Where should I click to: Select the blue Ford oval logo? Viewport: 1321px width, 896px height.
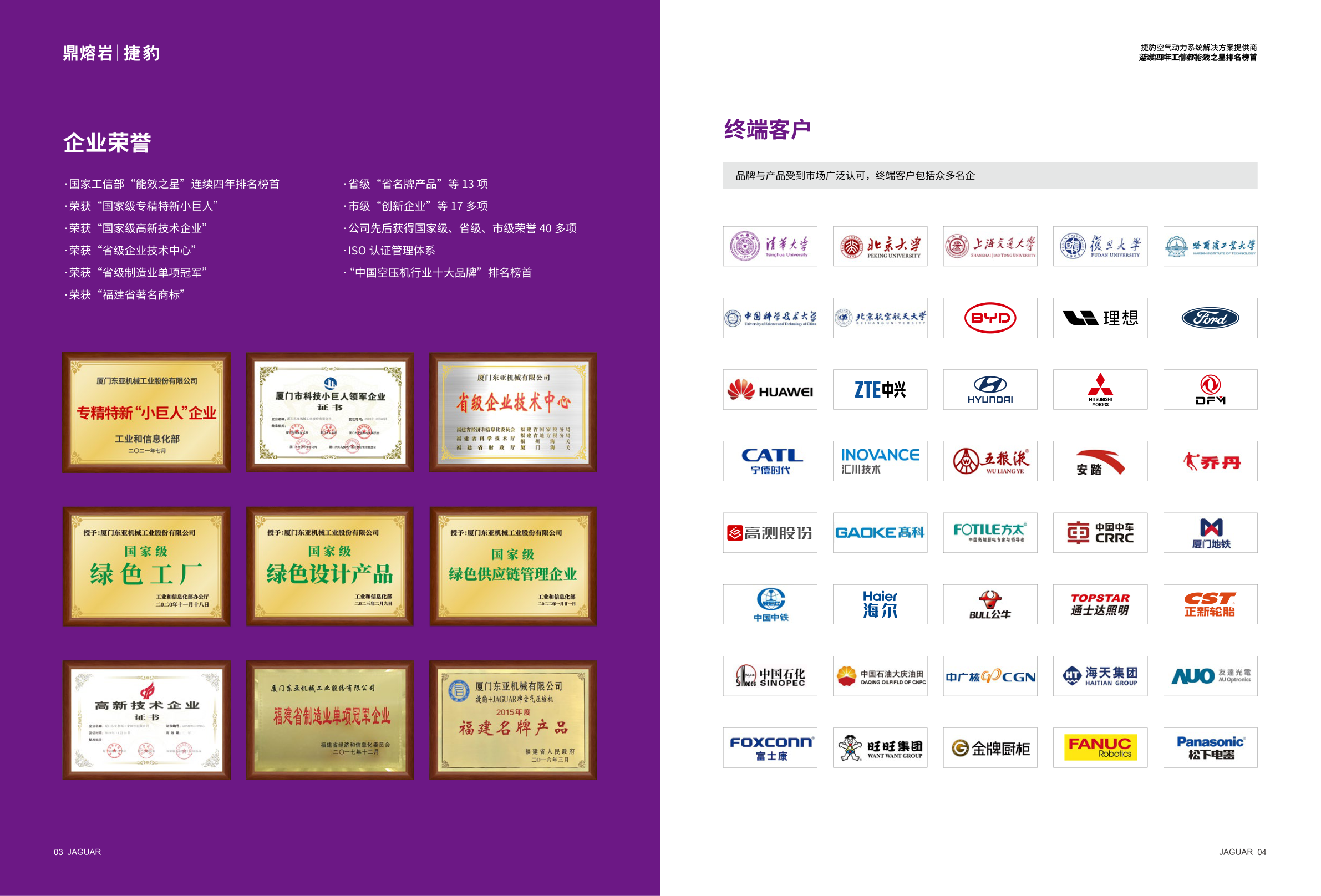tap(1210, 318)
